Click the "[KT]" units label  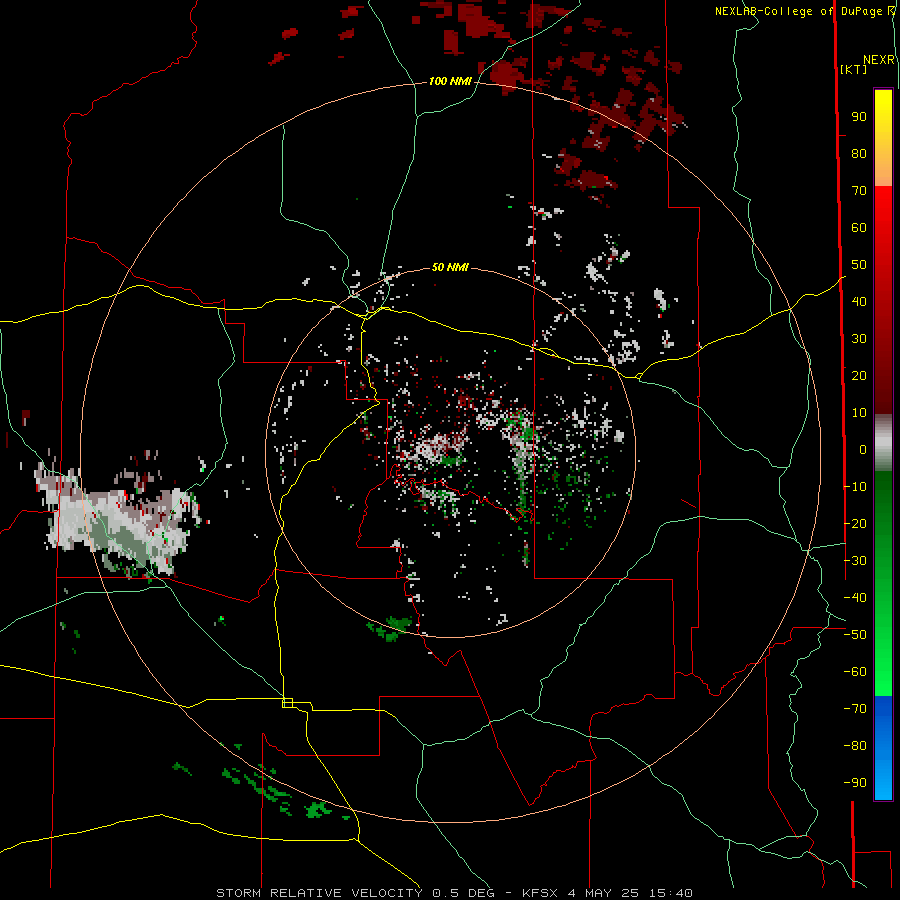tap(854, 69)
